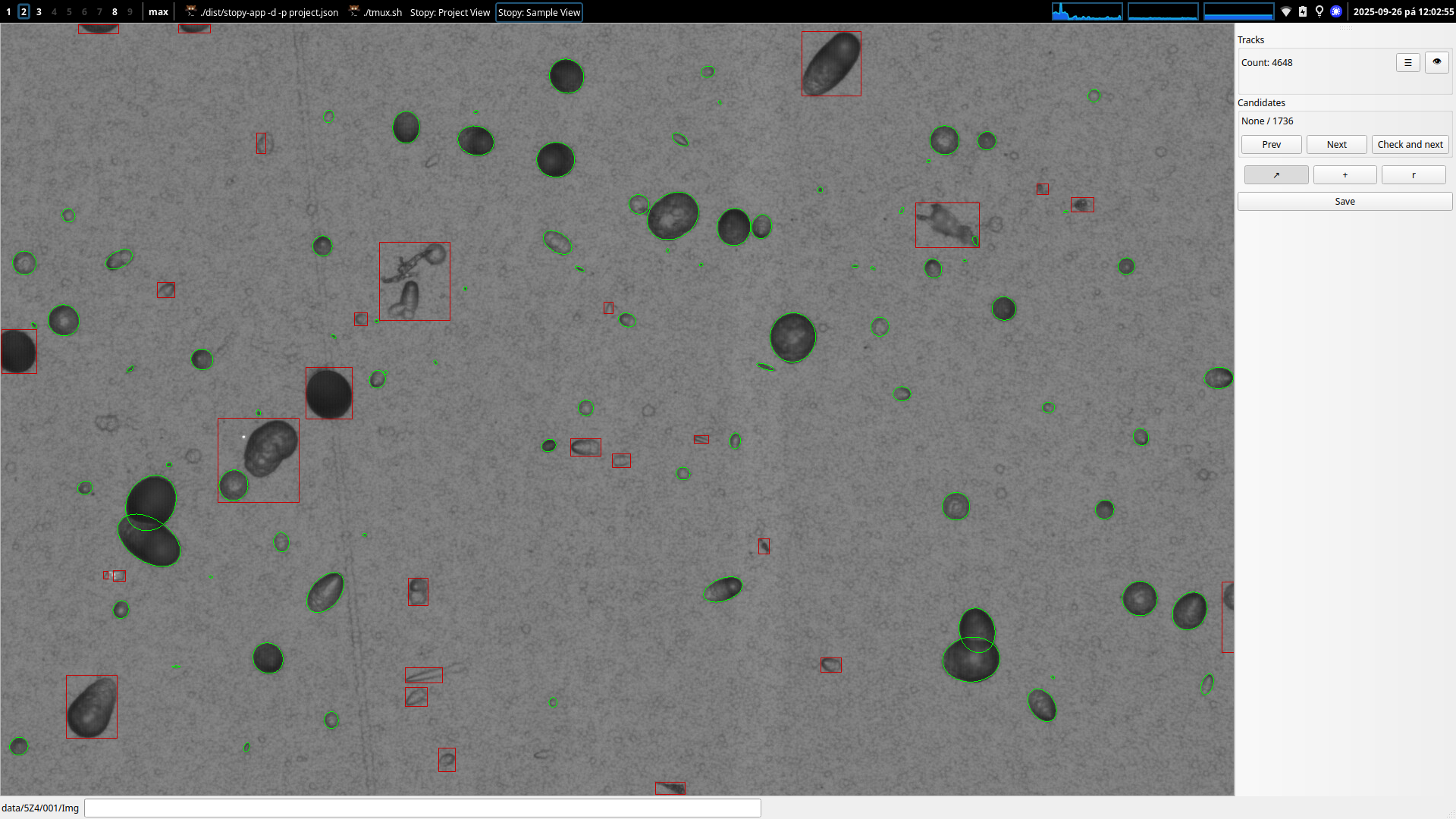The height and width of the screenshot is (819, 1456).
Task: Select the arrow pointer tool
Action: (1276, 175)
